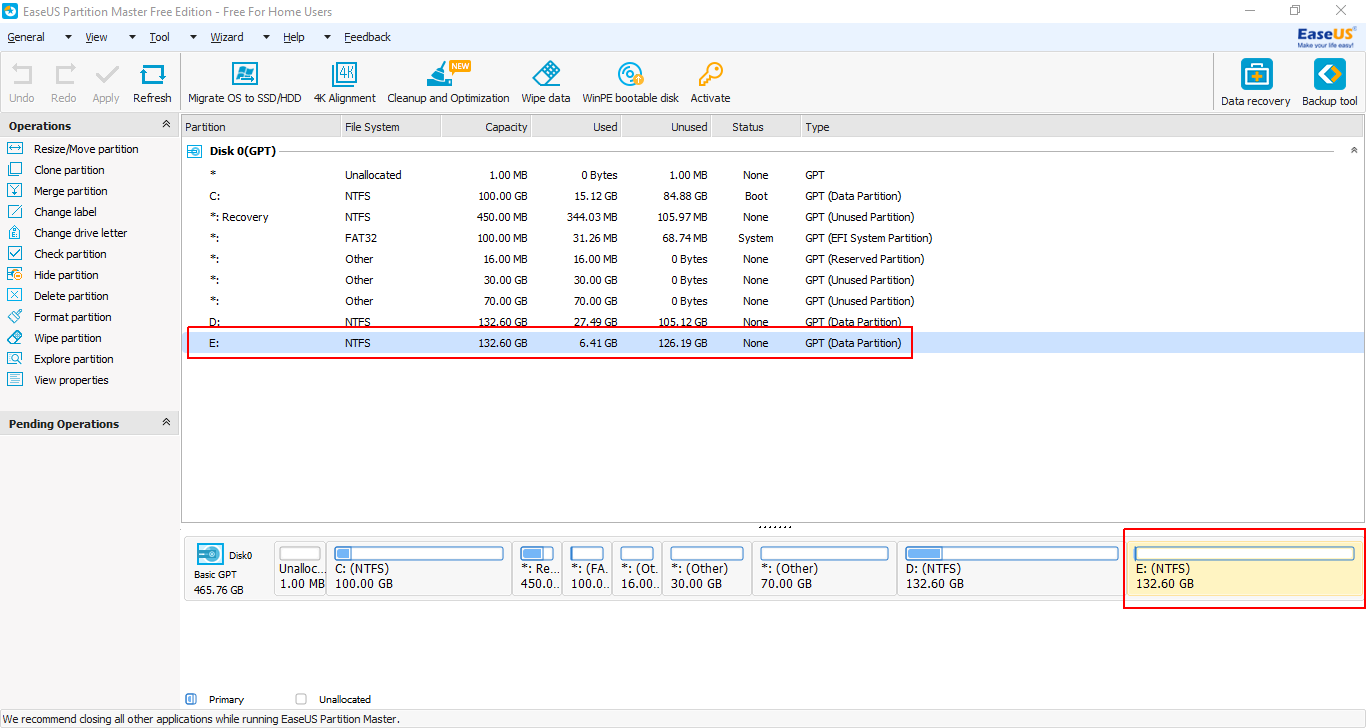Choose Clone partition operation
This screenshot has height=728, width=1366.
coord(69,170)
